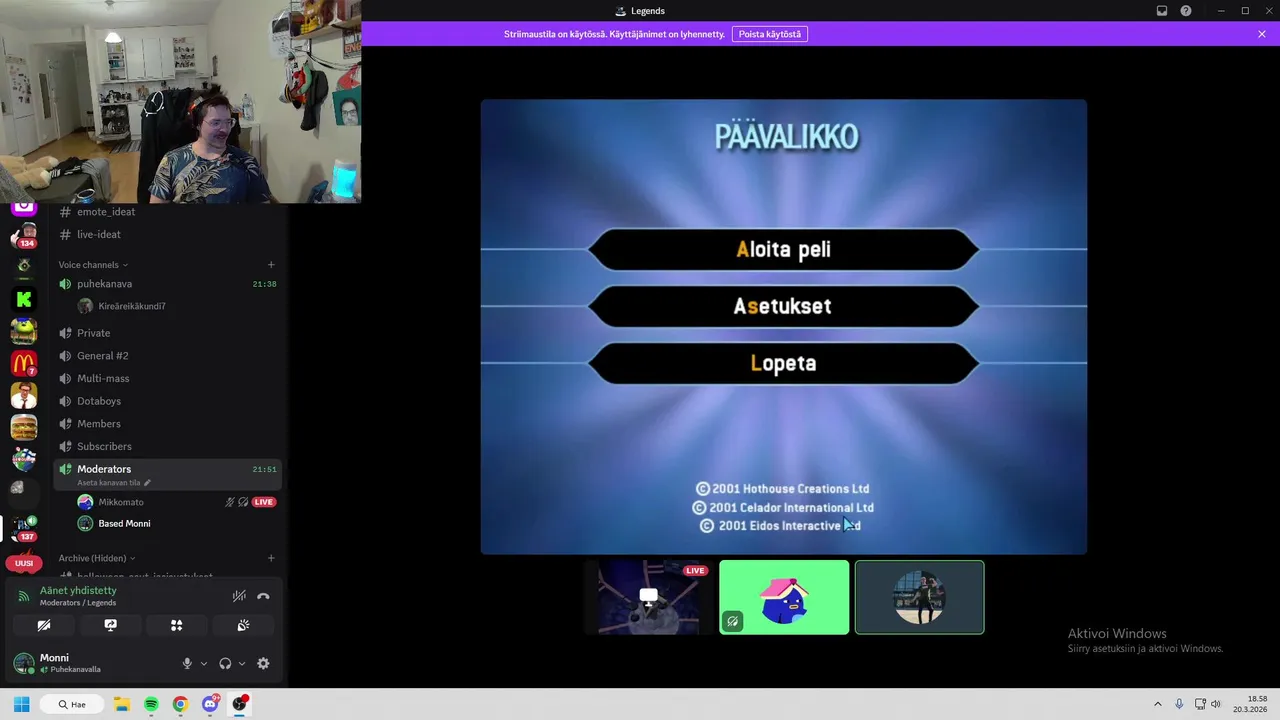This screenshot has width=1280, height=720.
Task: Open OBS Studio from the taskbar
Action: pos(239,704)
